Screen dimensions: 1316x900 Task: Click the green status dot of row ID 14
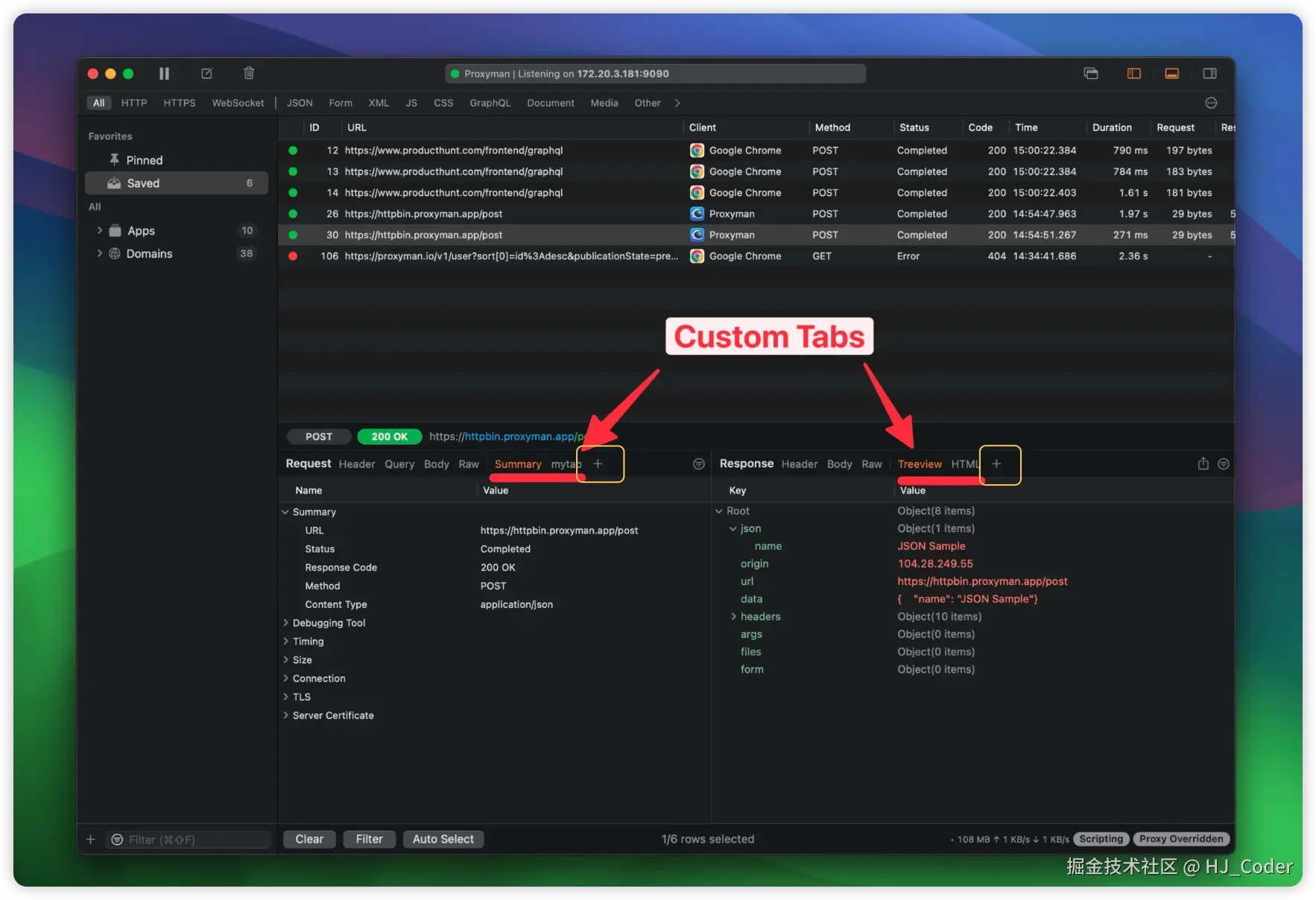click(x=293, y=193)
